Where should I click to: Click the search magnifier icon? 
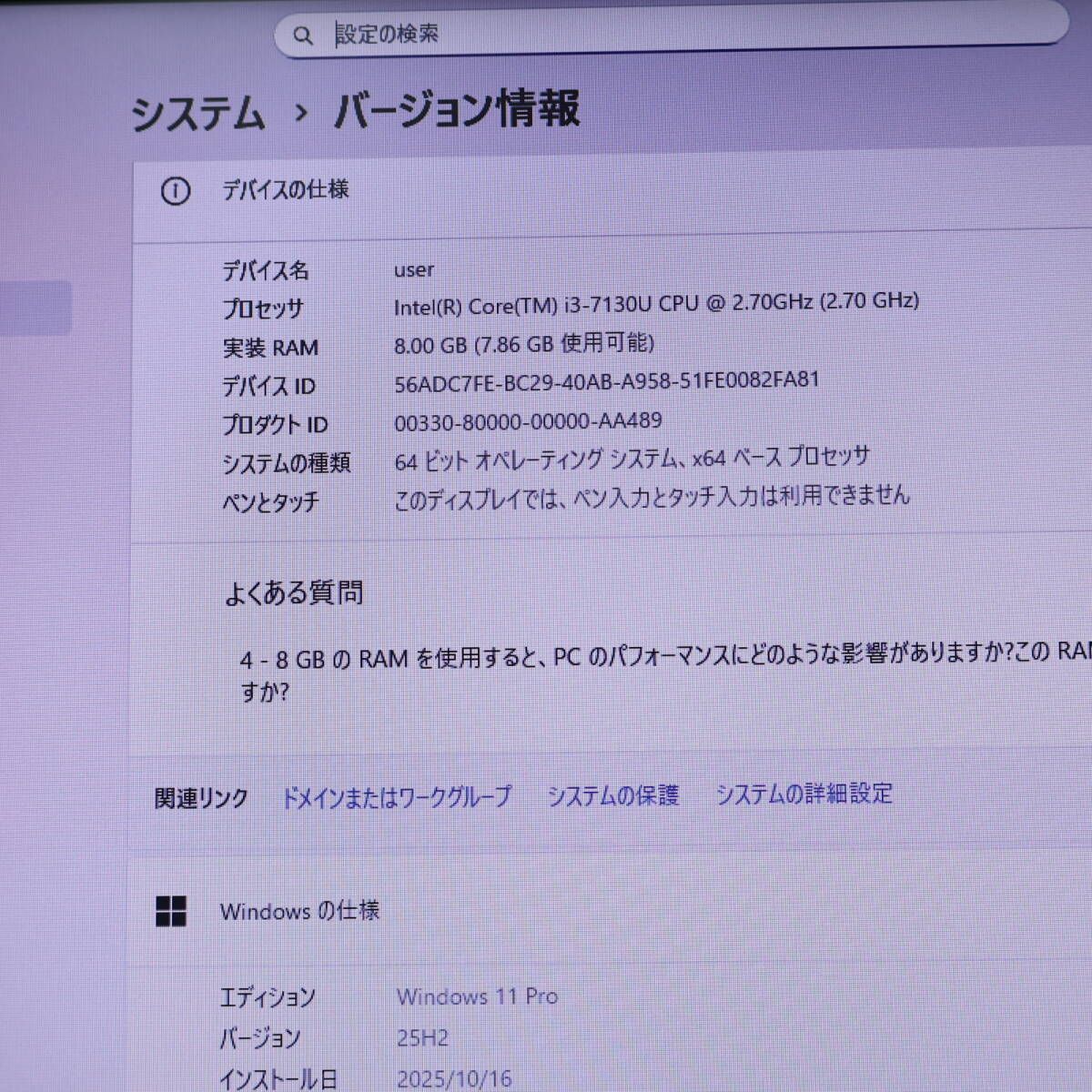click(x=304, y=34)
